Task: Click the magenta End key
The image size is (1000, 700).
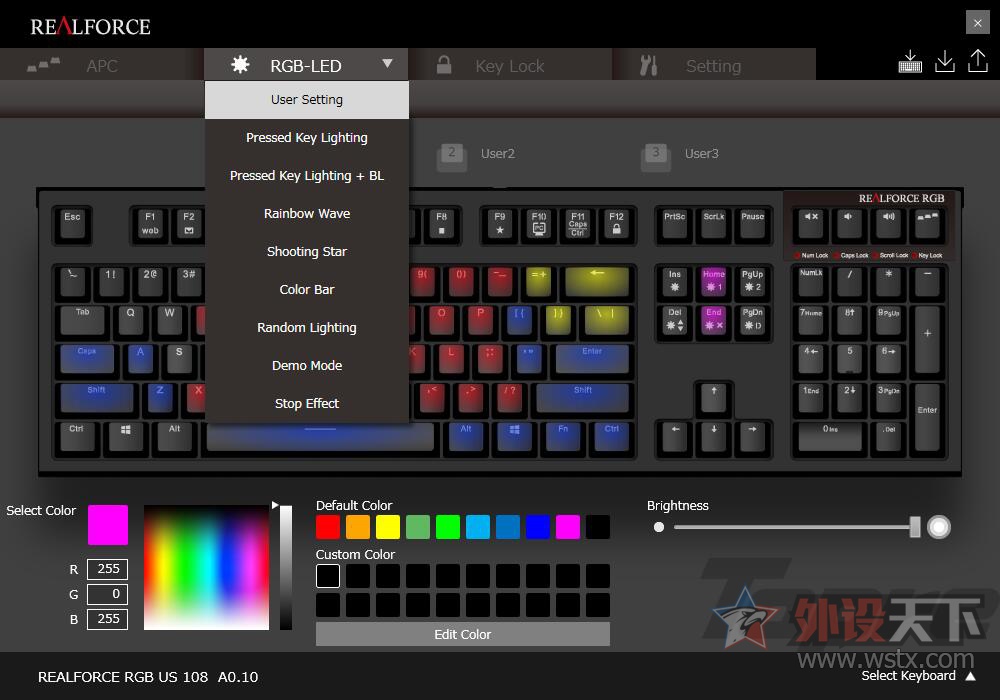Action: 714,321
